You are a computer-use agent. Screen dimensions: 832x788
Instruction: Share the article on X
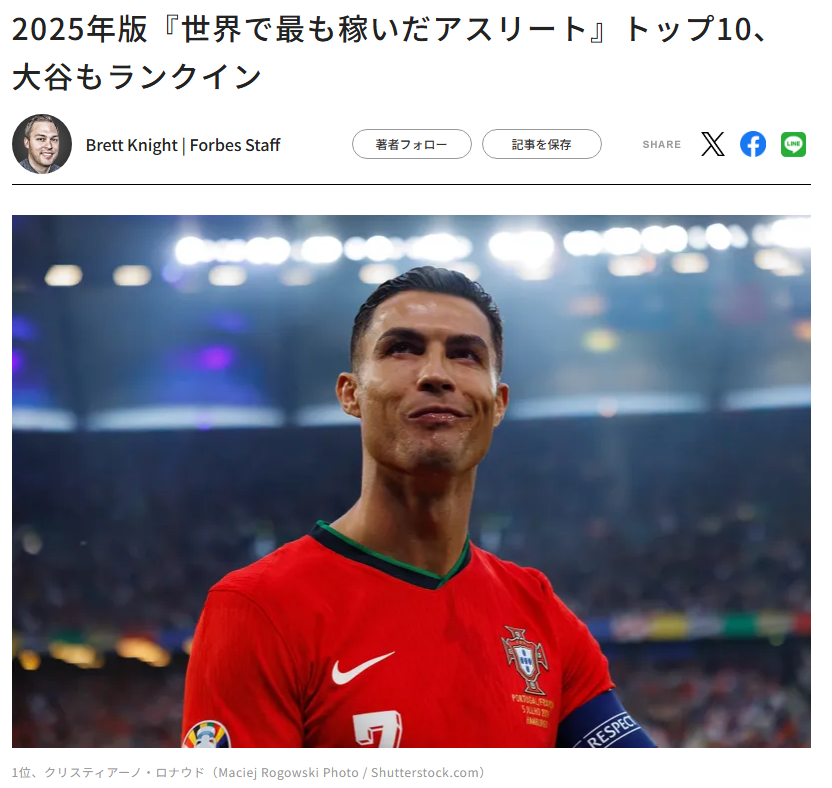[712, 144]
